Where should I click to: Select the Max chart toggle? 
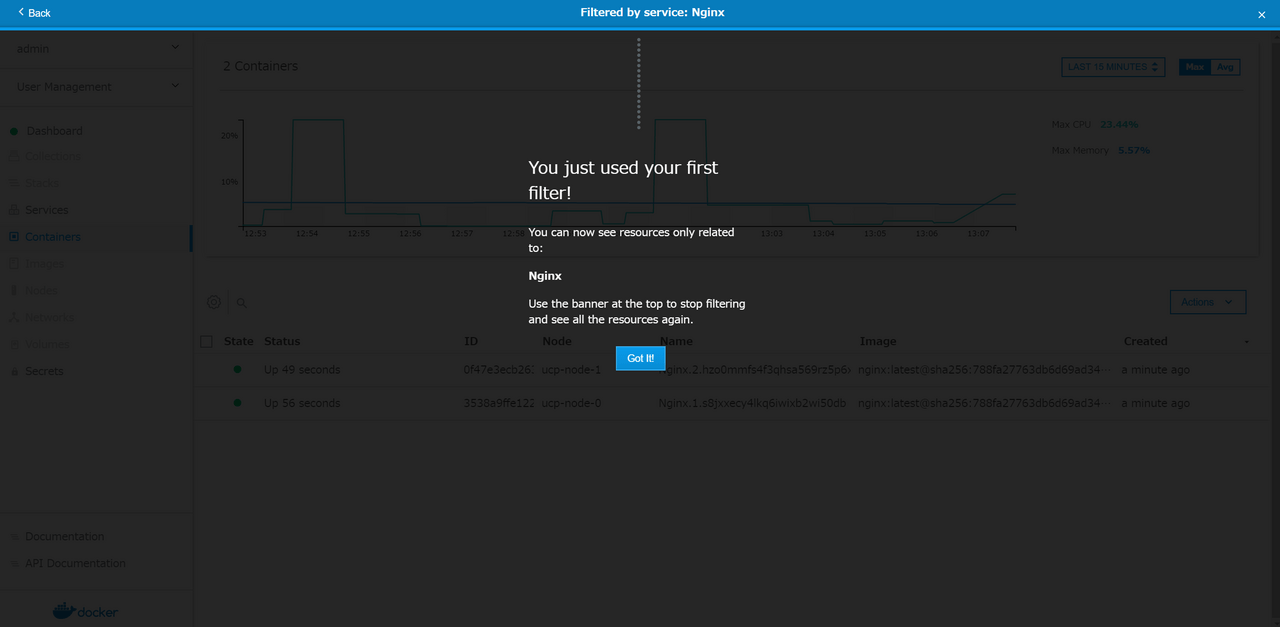[x=1195, y=67]
